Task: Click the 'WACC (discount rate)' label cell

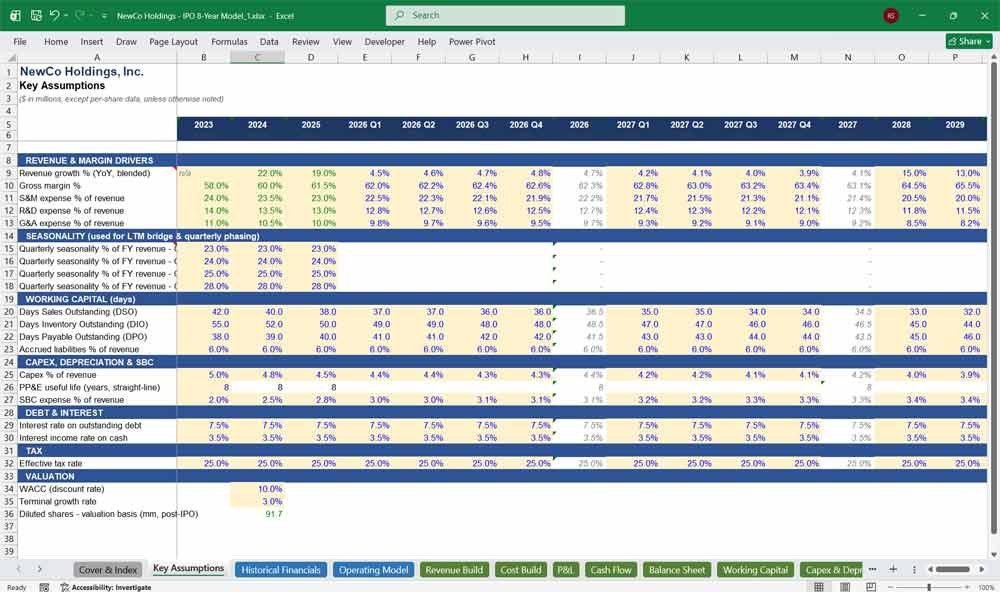Action: pos(62,489)
